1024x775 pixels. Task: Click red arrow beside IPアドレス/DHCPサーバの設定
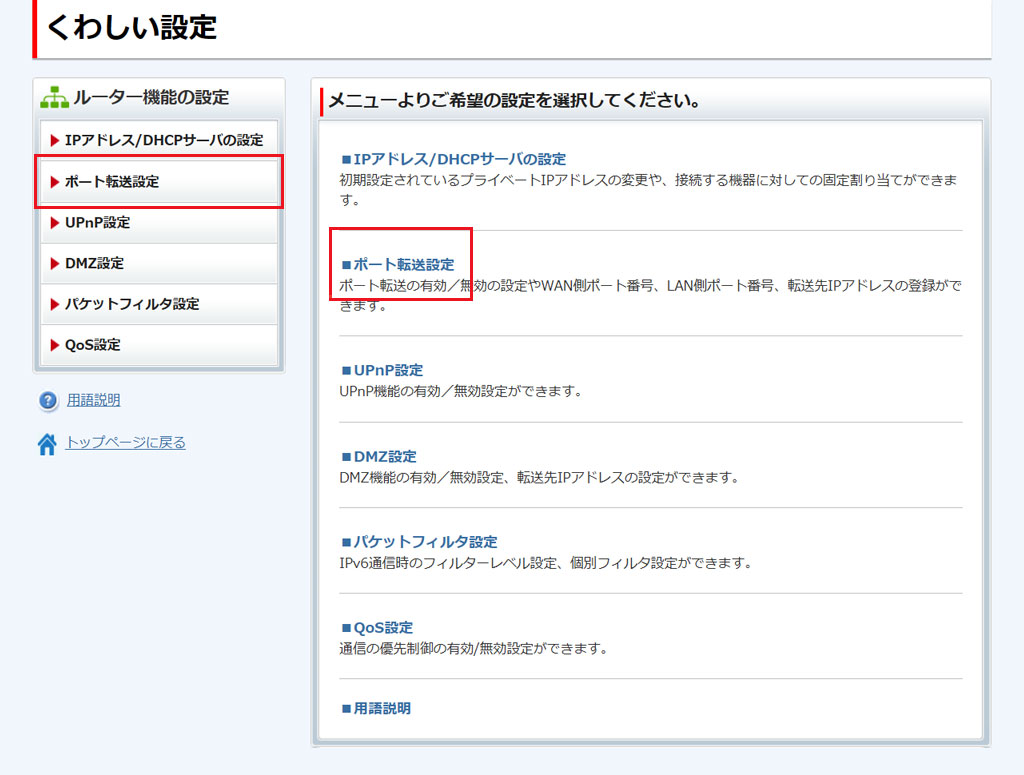coord(55,141)
